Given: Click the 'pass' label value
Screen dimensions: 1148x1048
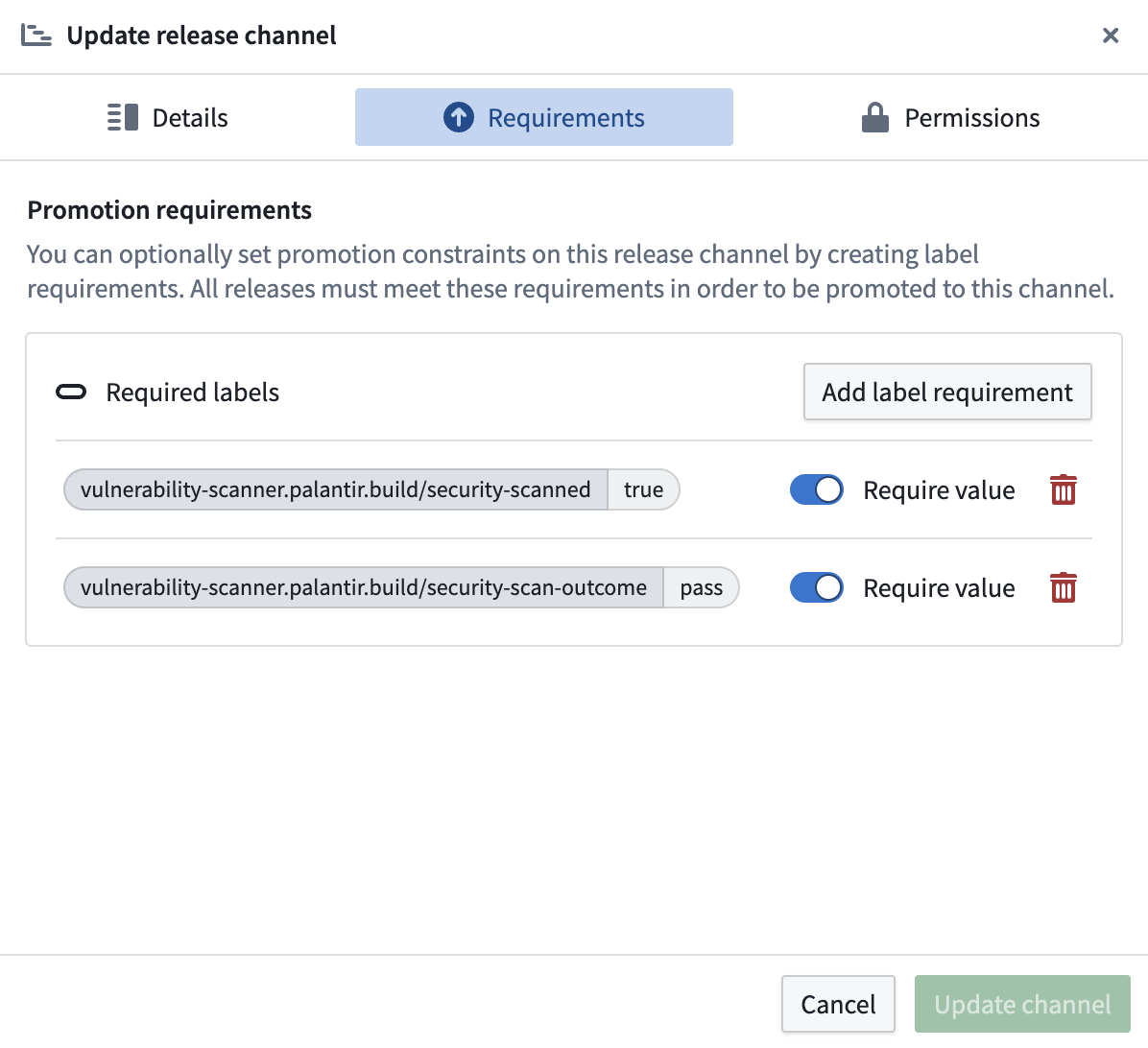Looking at the screenshot, I should (x=702, y=587).
